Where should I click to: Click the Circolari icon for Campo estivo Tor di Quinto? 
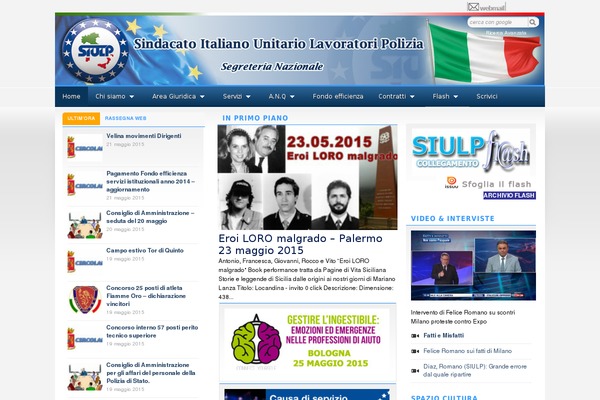(x=85, y=262)
